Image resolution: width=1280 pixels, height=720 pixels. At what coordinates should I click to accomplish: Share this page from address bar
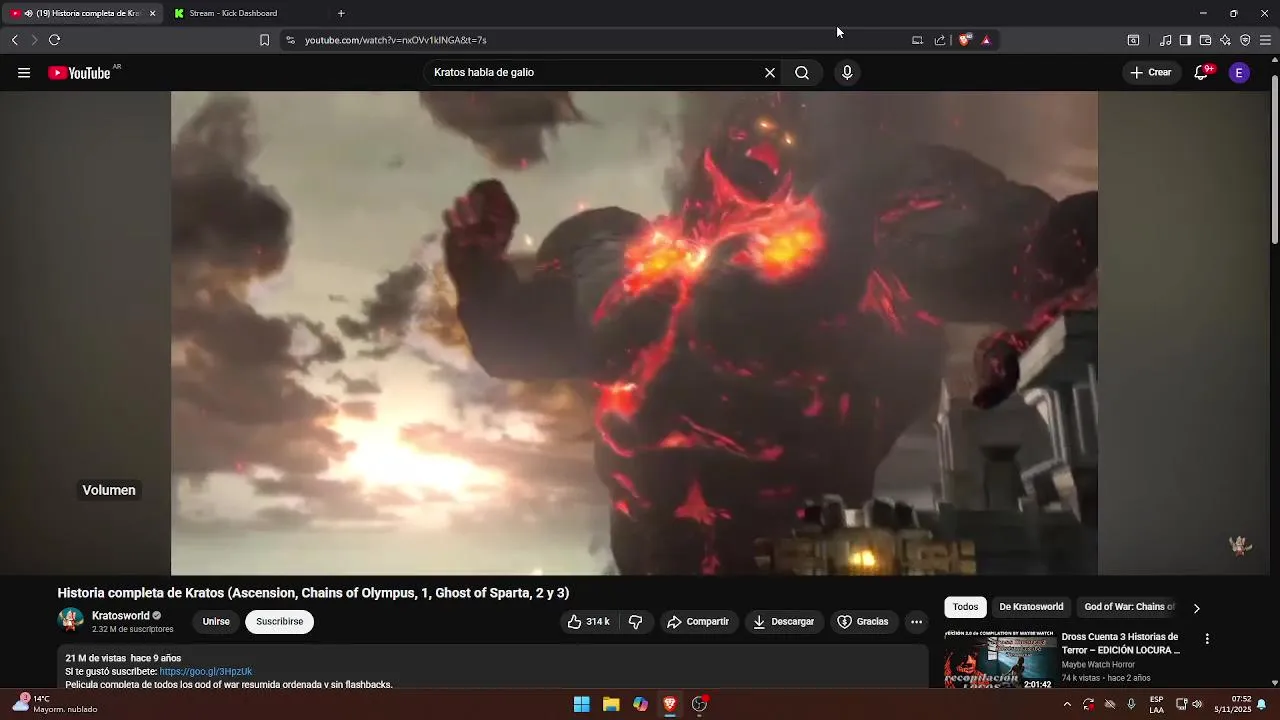tap(940, 40)
